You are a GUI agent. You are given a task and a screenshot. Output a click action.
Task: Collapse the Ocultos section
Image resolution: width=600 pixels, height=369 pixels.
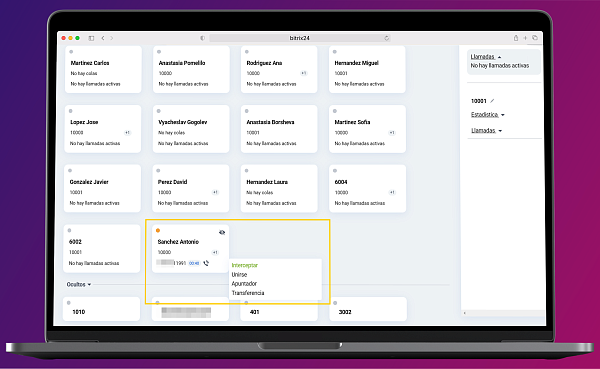[79, 284]
